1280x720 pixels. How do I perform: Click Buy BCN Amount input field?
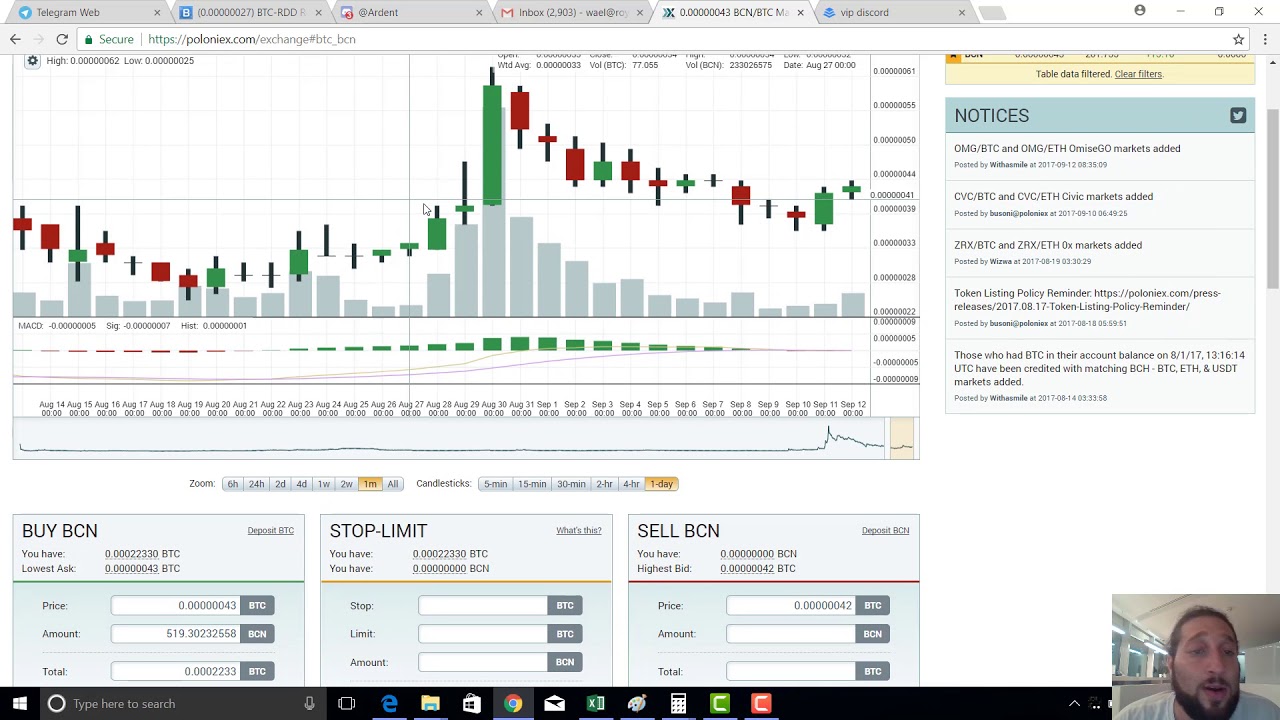coord(176,634)
